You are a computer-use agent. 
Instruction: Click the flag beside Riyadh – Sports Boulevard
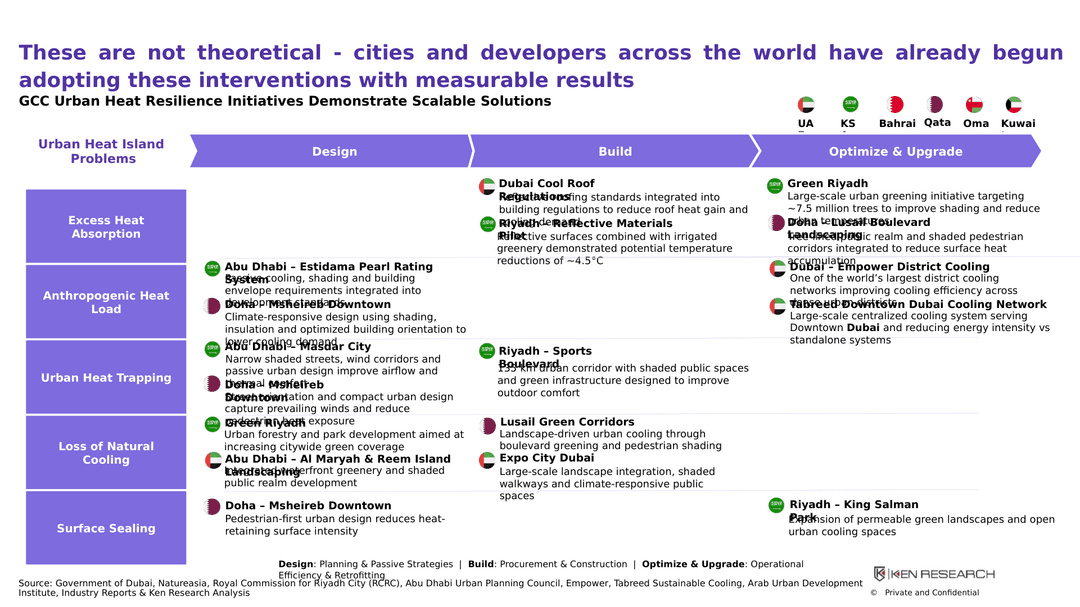click(x=487, y=351)
